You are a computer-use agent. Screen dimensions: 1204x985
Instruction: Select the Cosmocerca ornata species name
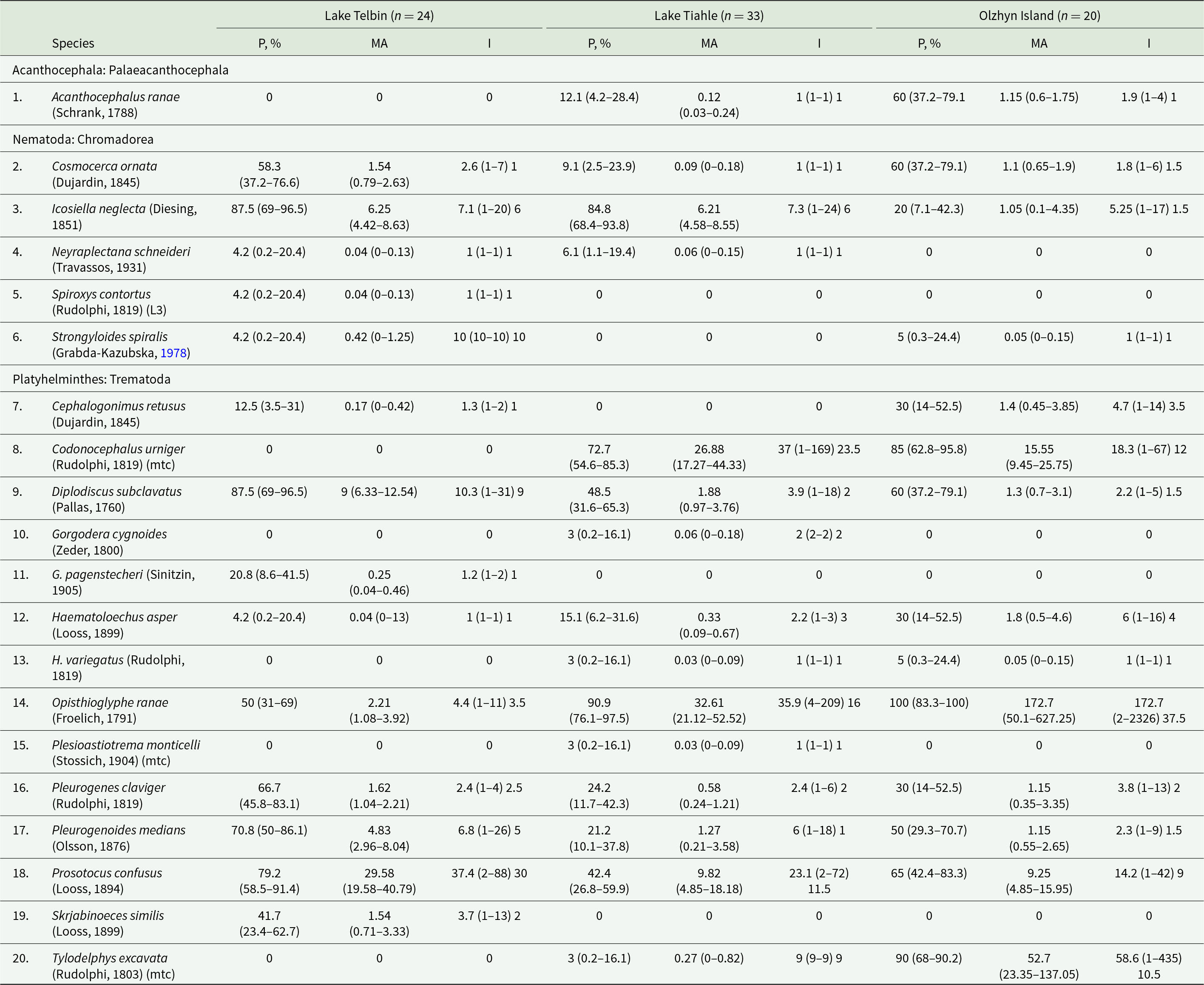tap(104, 166)
